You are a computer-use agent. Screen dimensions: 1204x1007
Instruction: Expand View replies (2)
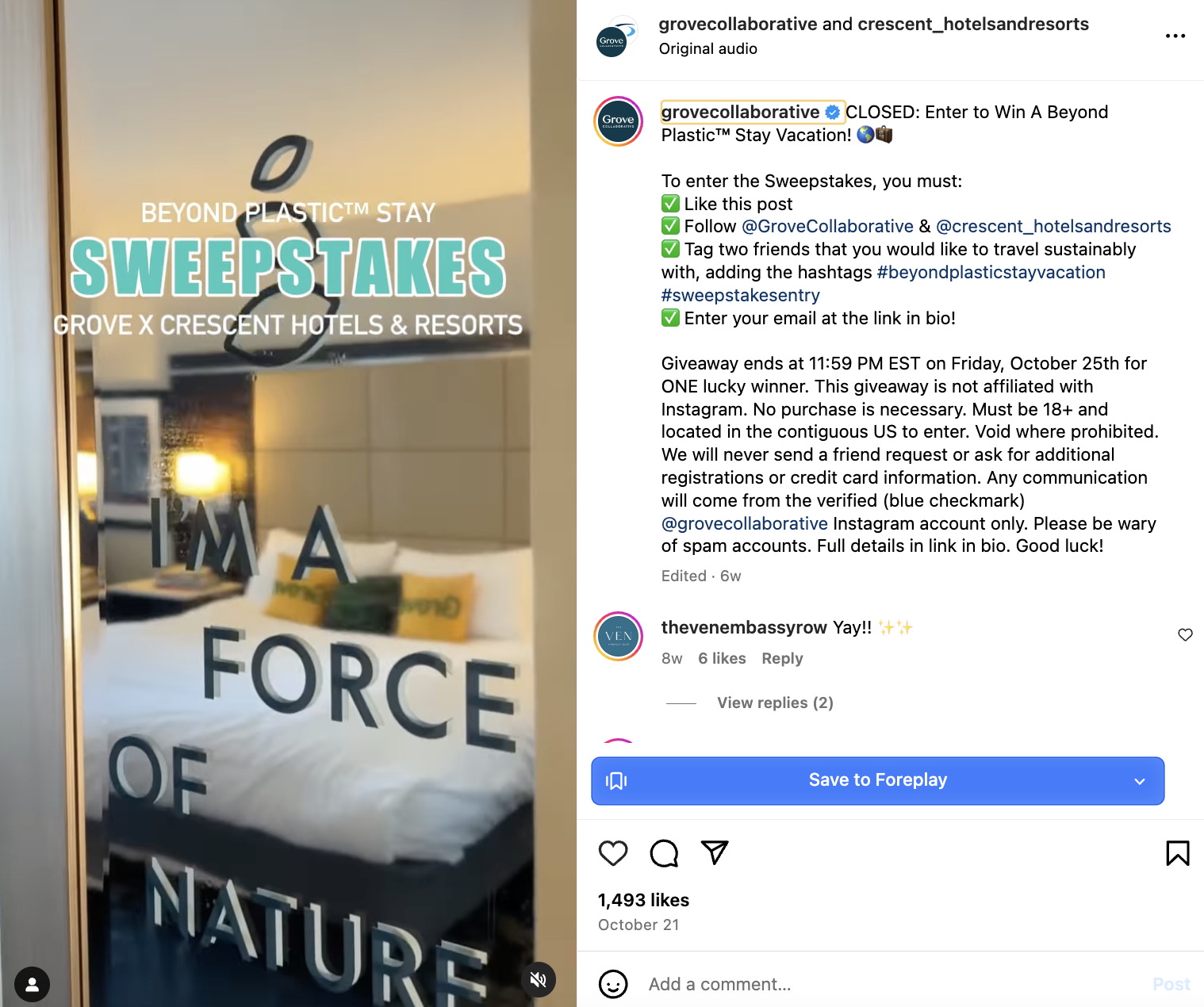click(775, 703)
